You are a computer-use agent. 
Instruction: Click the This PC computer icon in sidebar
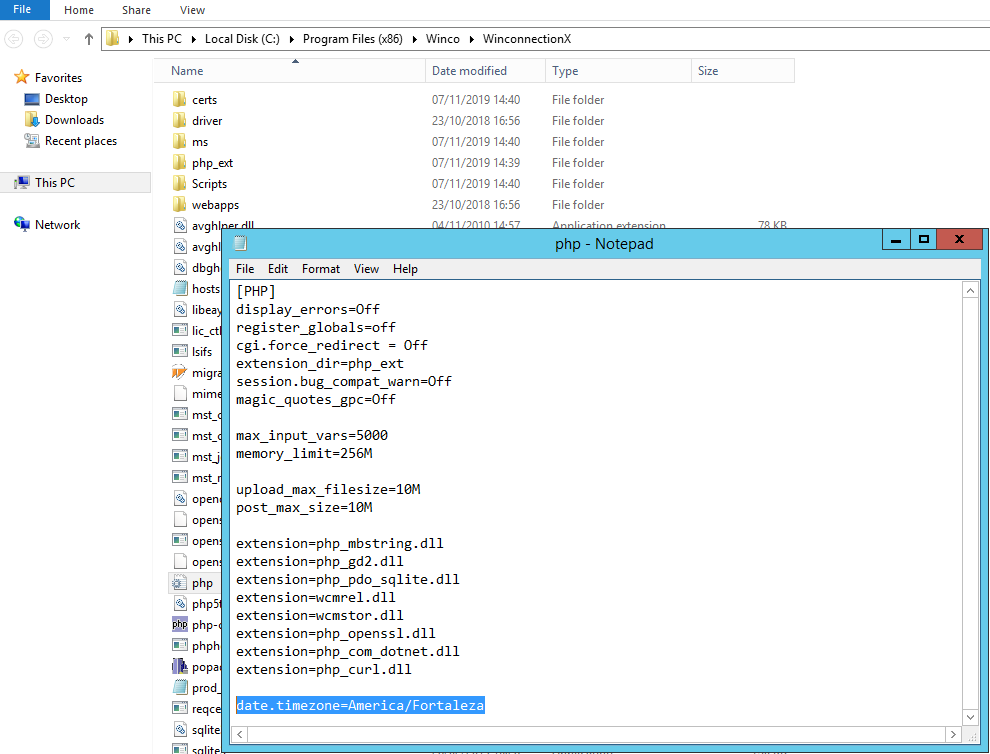[22, 183]
